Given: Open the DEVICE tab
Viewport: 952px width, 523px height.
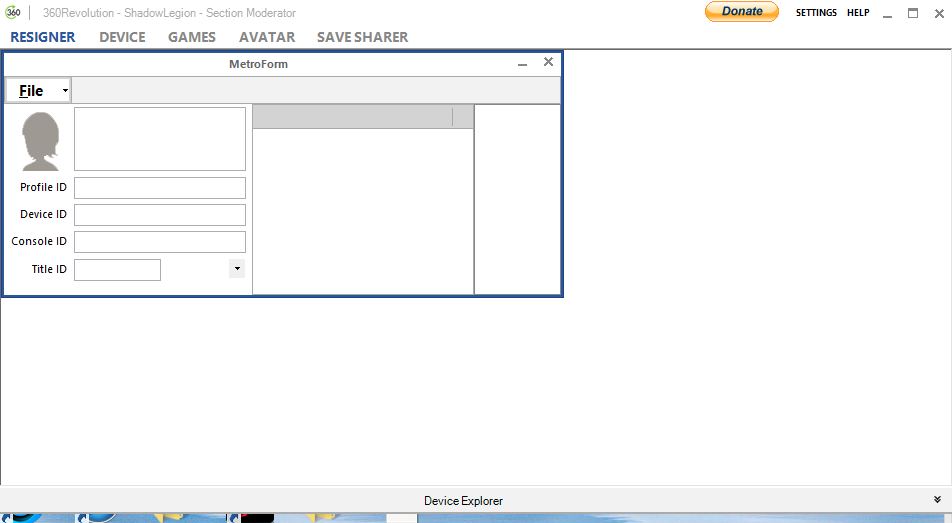Looking at the screenshot, I should pyautogui.click(x=122, y=37).
